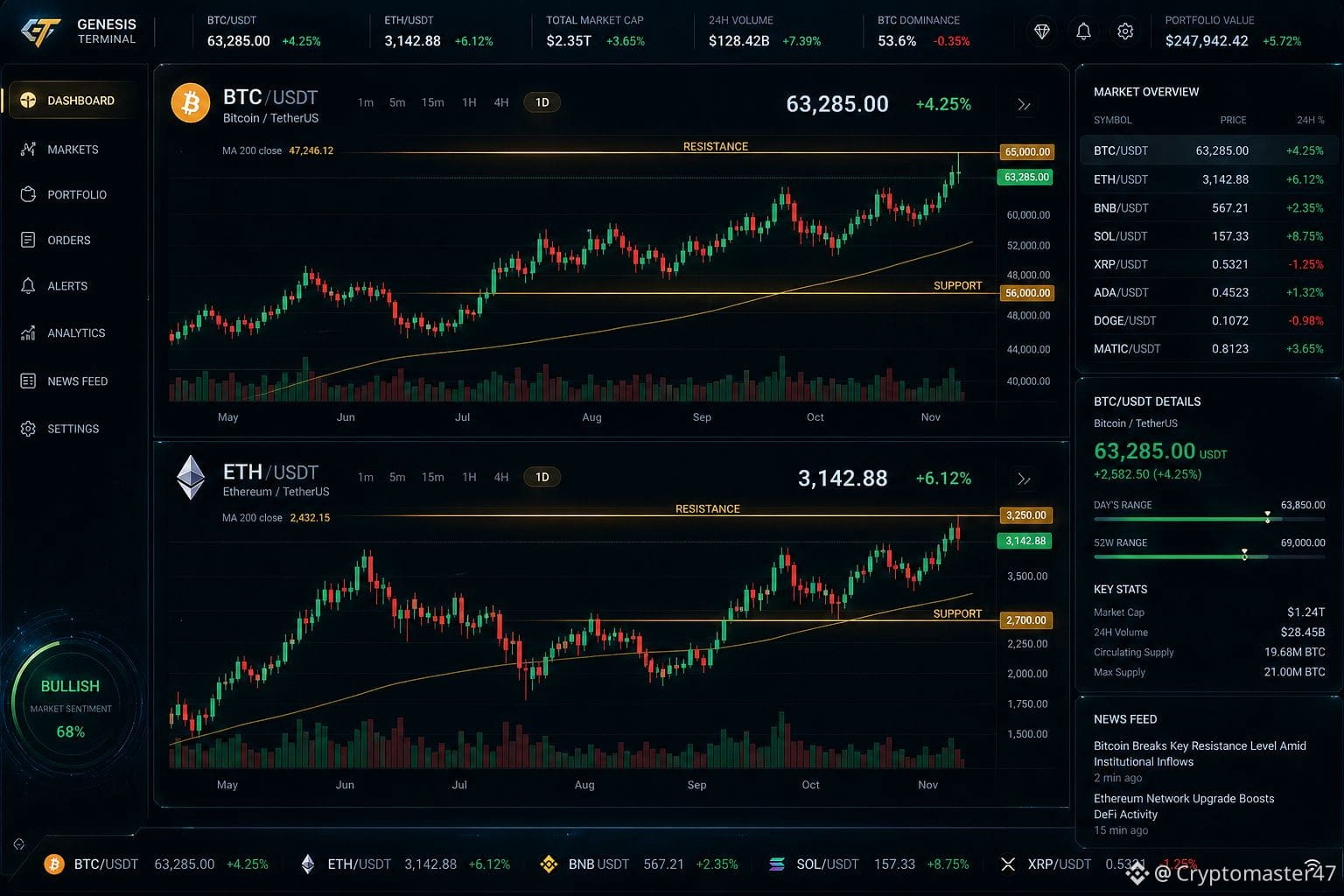Click the 3,250.00 ETH resistance price label

[x=1025, y=515]
